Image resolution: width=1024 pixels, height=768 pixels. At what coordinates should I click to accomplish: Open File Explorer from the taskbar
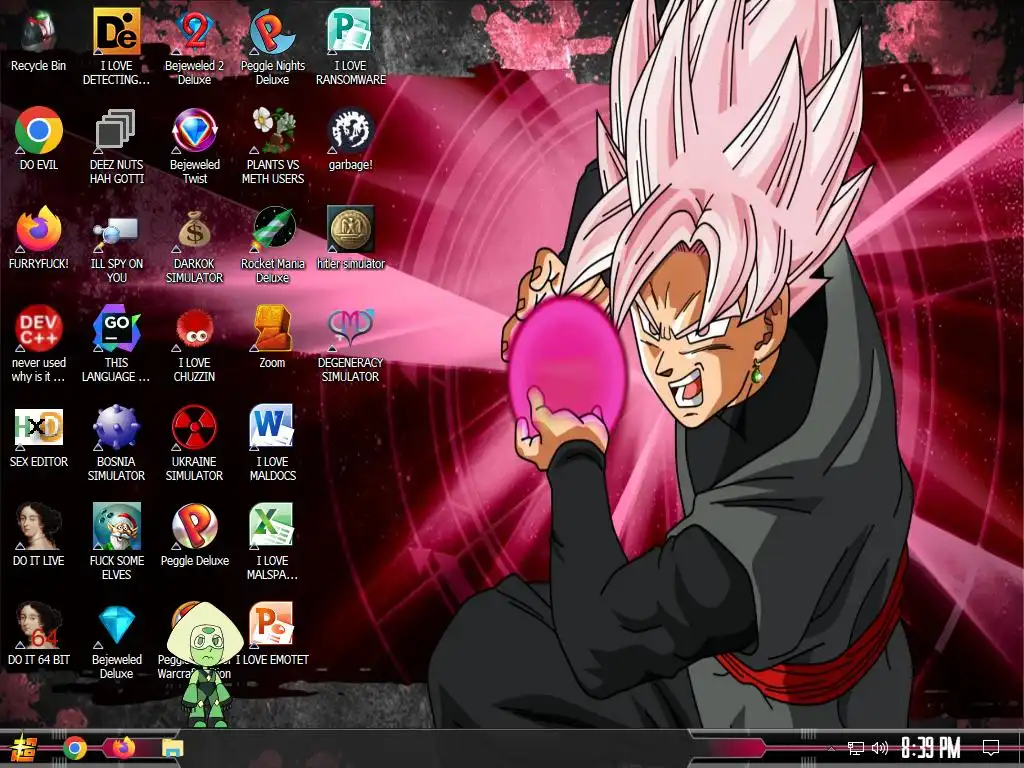(x=172, y=748)
